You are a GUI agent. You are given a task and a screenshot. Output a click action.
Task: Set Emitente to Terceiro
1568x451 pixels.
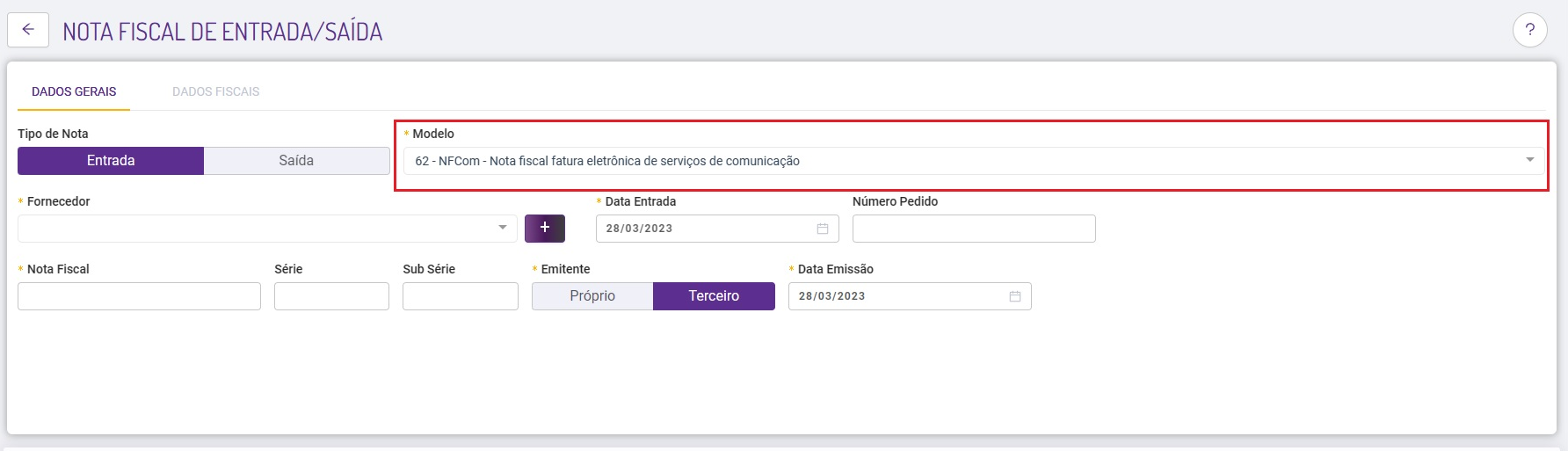pyautogui.click(x=714, y=296)
